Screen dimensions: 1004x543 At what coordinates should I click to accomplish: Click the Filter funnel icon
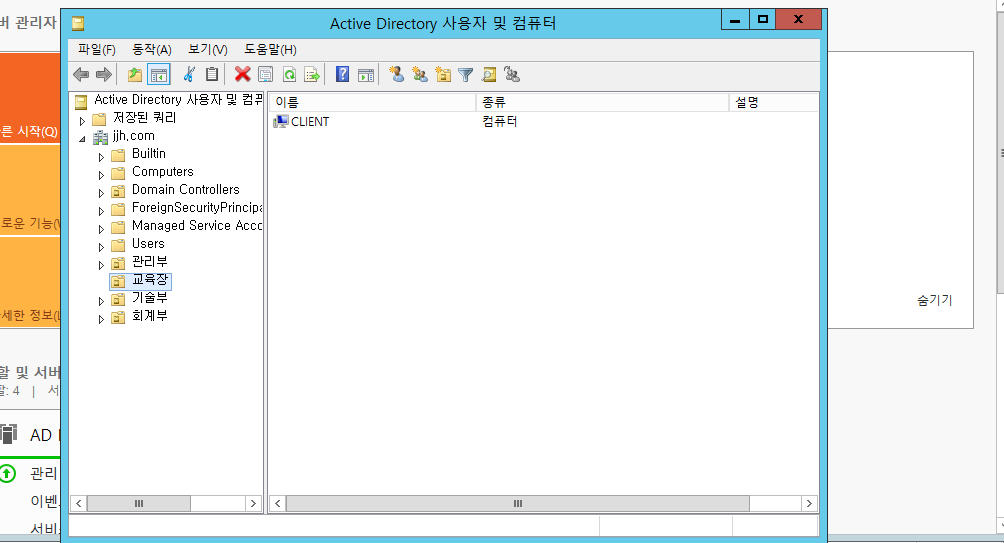(x=466, y=75)
